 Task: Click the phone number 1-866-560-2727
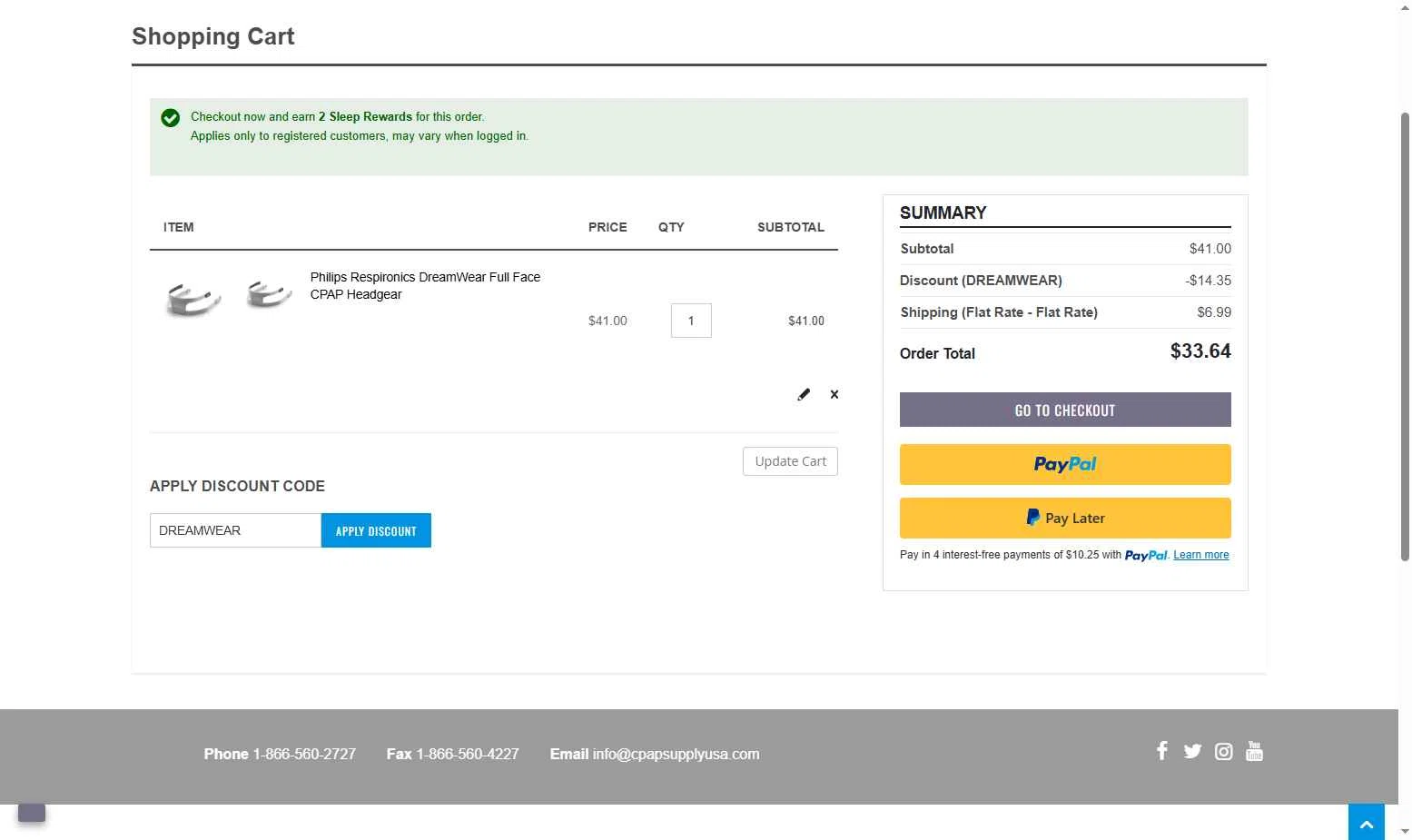point(304,754)
